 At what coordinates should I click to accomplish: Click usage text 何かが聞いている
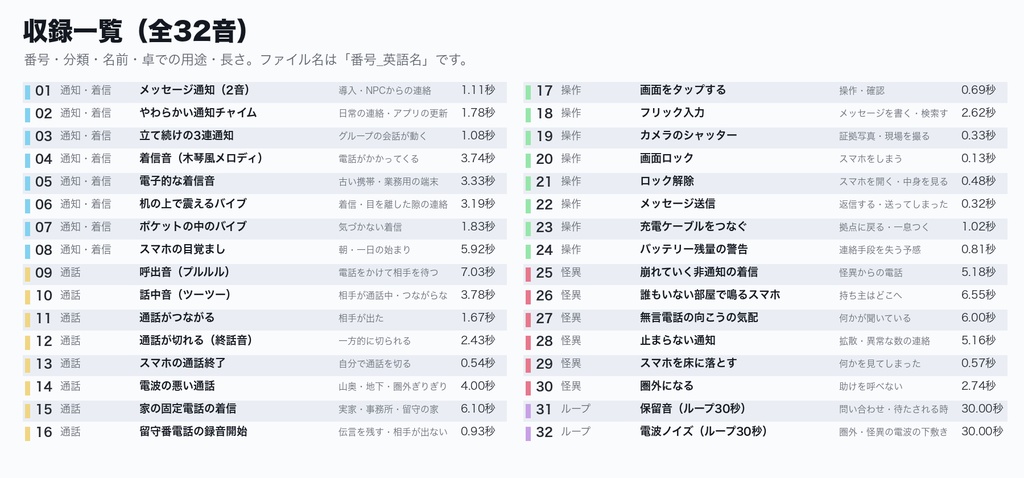coord(875,318)
